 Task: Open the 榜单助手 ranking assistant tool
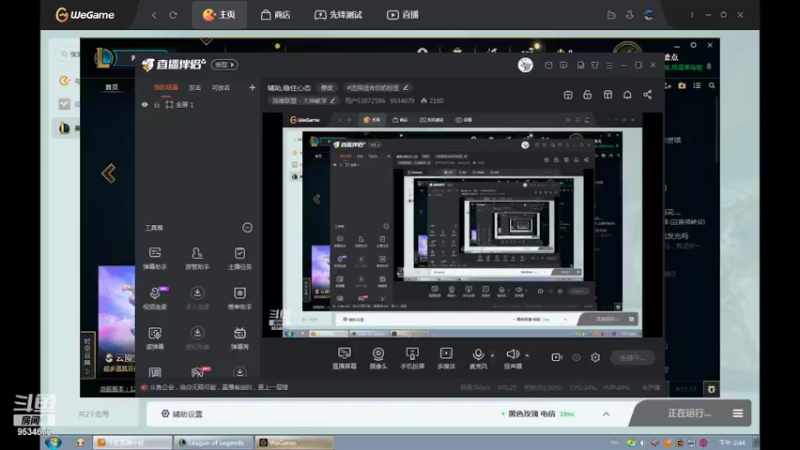pos(239,298)
